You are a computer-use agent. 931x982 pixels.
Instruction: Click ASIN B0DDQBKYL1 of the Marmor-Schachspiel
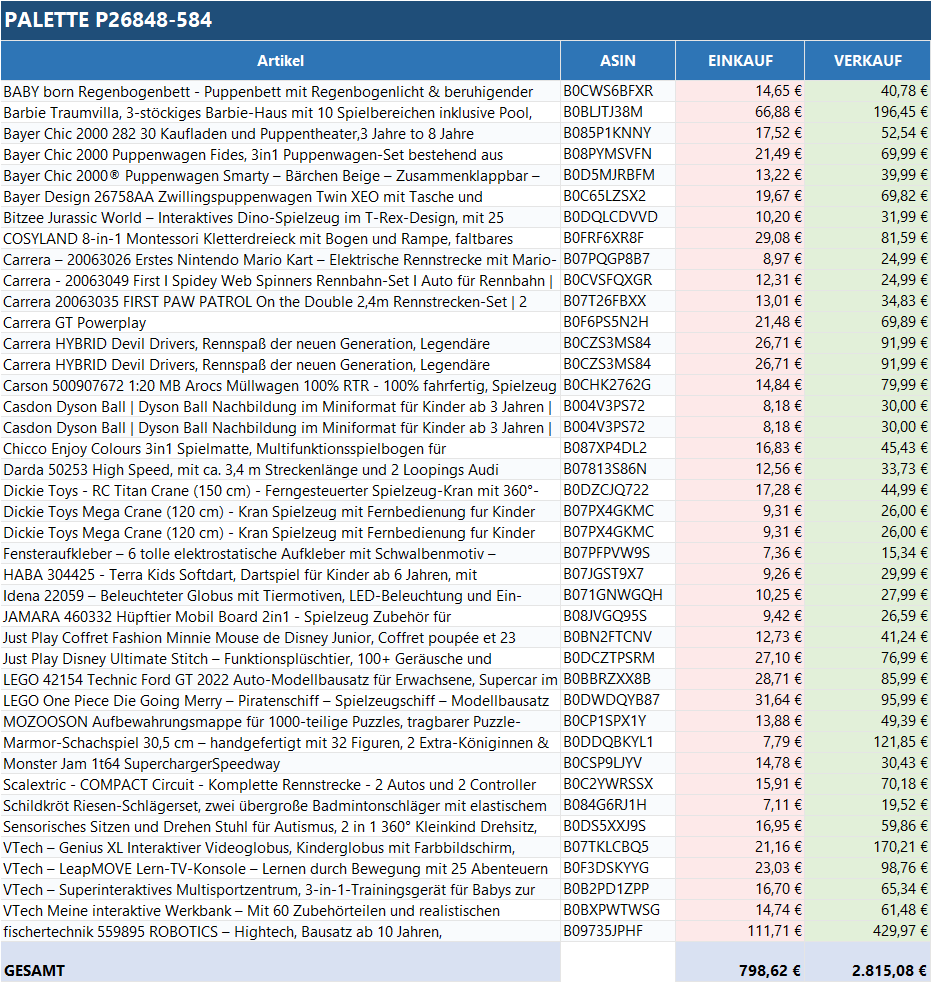tap(608, 742)
